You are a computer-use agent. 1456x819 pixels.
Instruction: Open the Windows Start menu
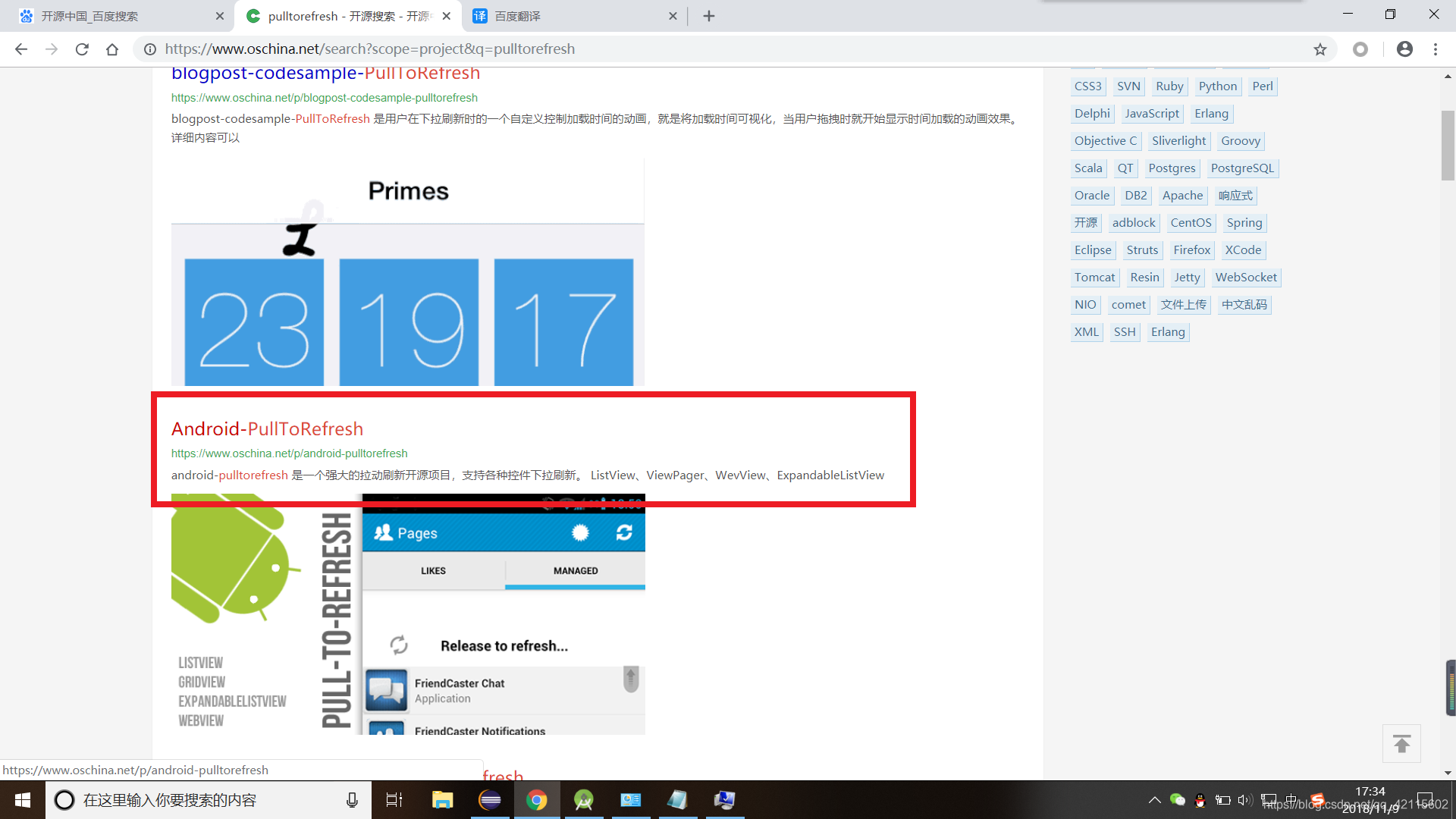point(23,800)
